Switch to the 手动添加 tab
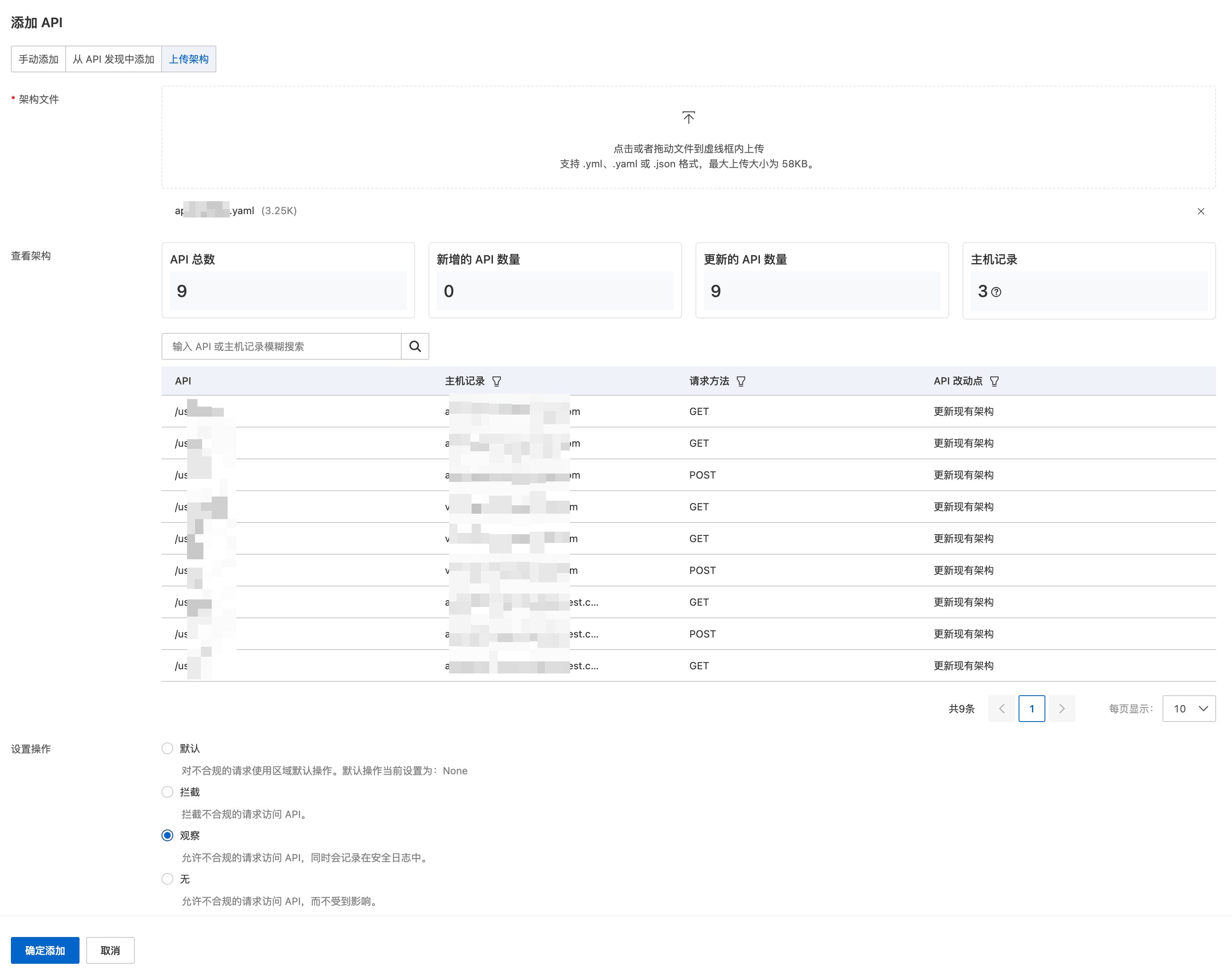 [38, 59]
